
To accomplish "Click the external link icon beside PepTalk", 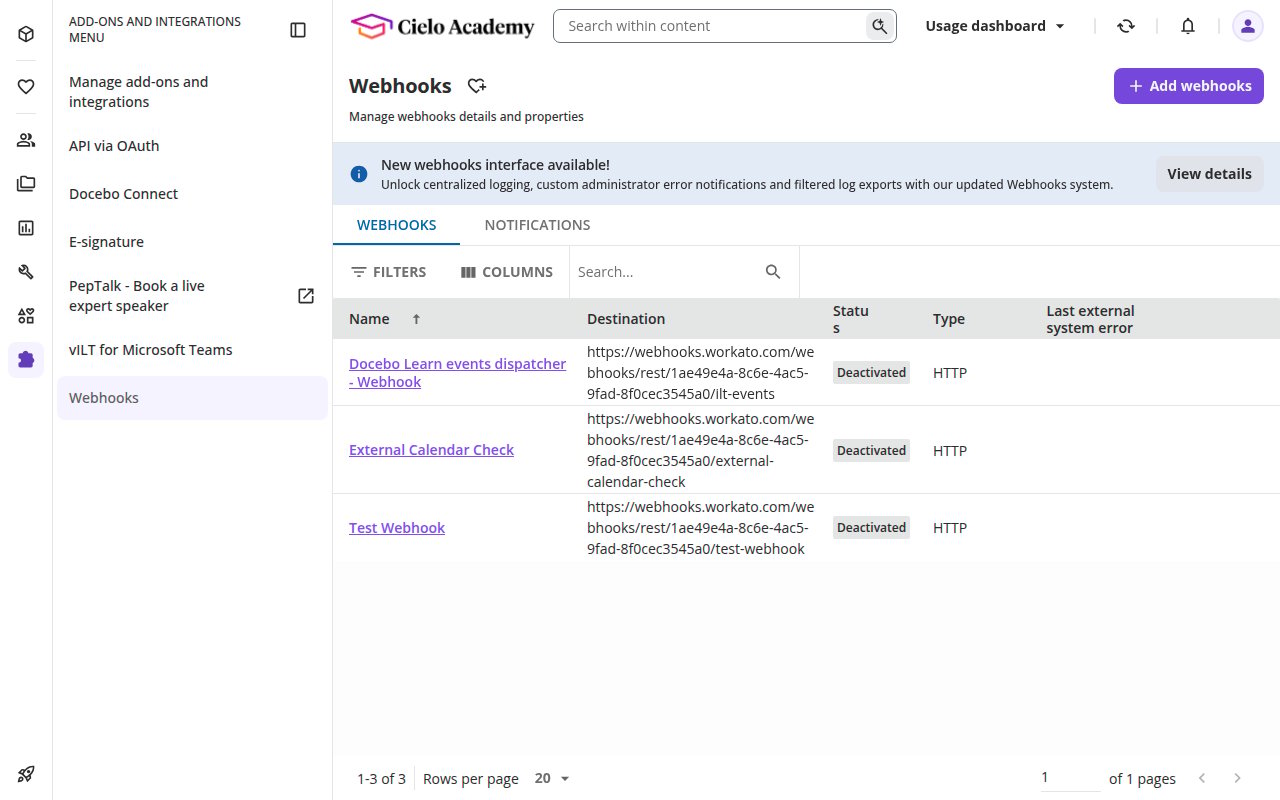I will pyautogui.click(x=306, y=296).
